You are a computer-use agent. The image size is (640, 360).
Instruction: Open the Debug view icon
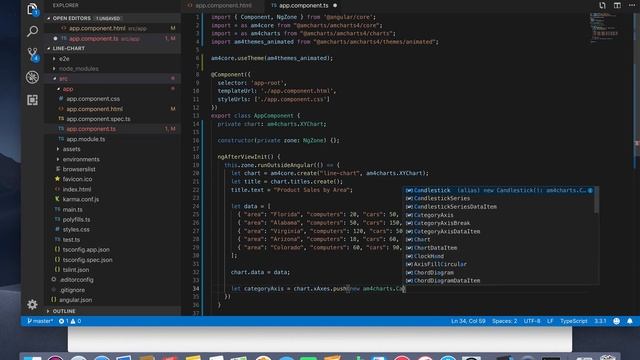point(32,77)
